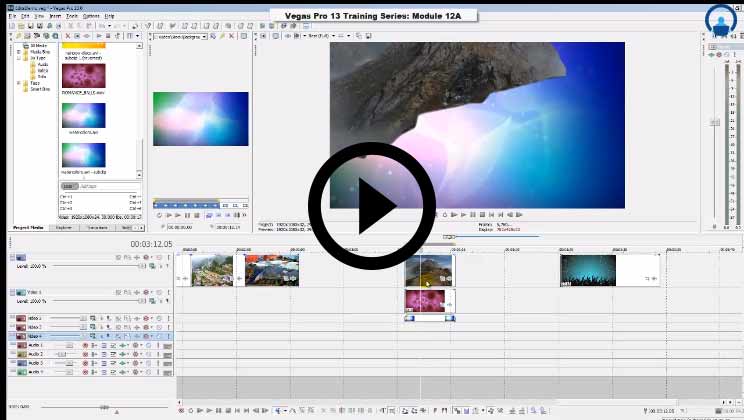Open the Options menu
Screen dimensions: 744x420
pyautogui.click(x=91, y=16)
